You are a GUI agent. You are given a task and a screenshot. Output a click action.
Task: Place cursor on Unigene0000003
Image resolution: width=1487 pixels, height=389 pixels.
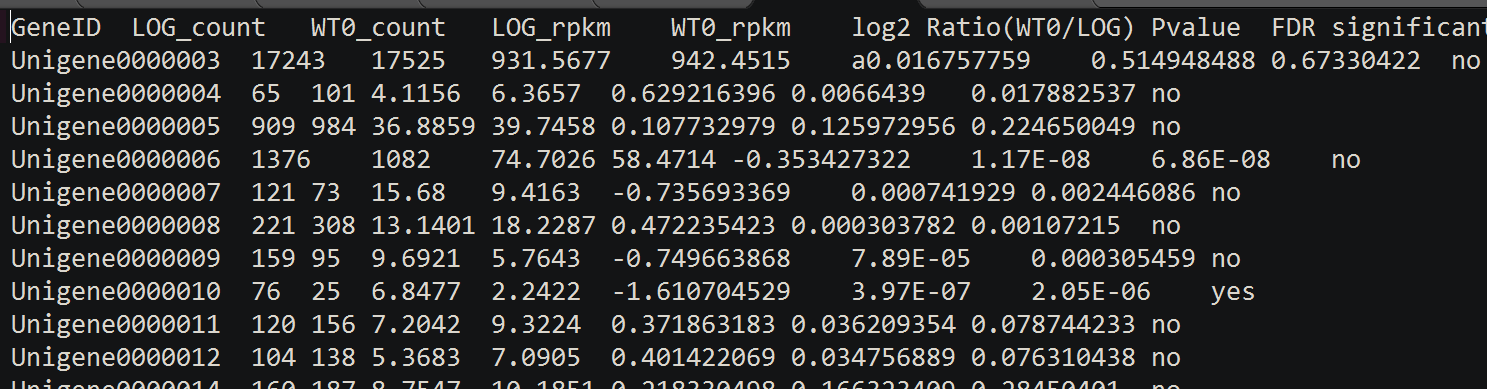point(116,60)
